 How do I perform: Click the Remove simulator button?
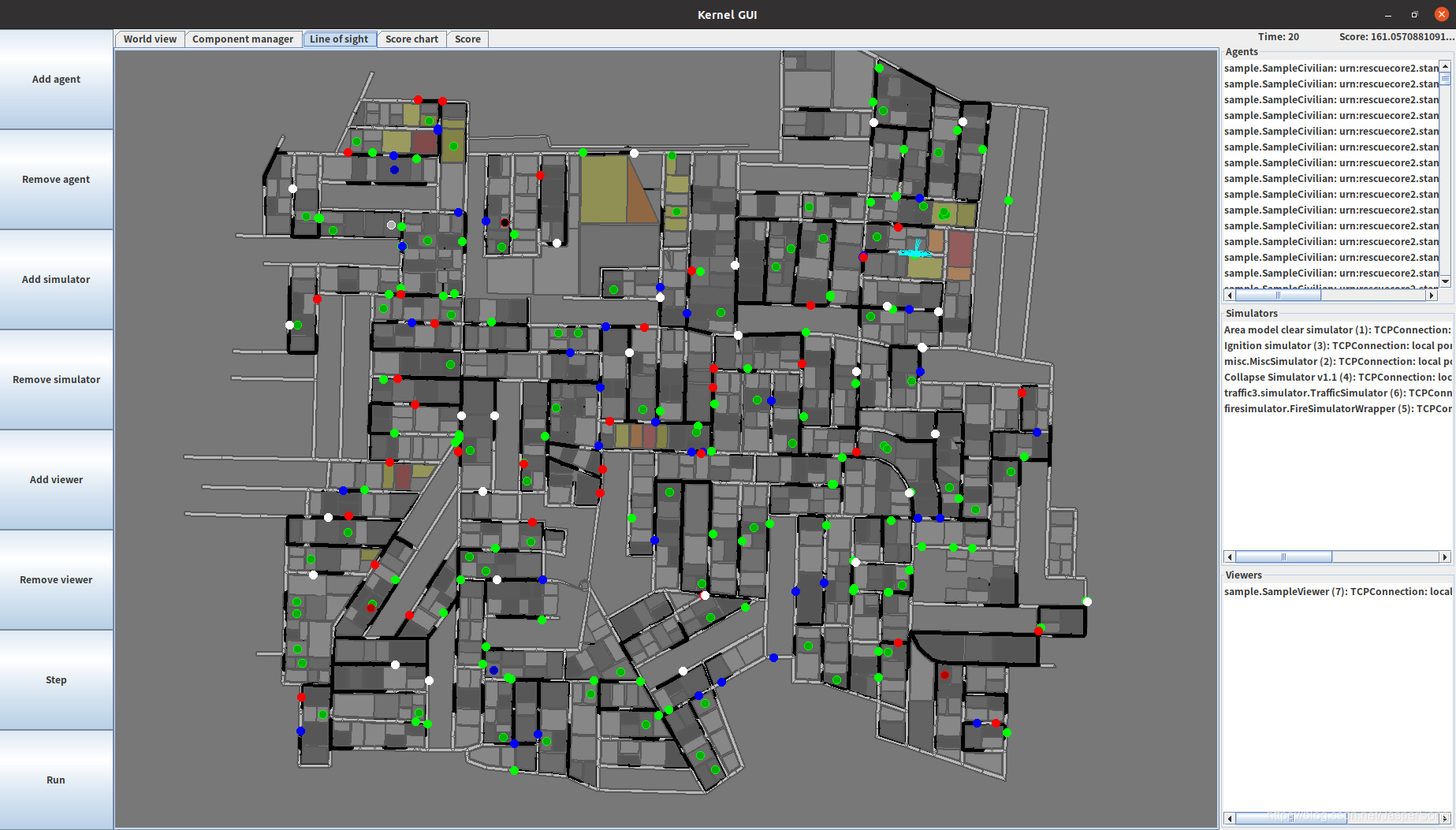click(x=56, y=380)
